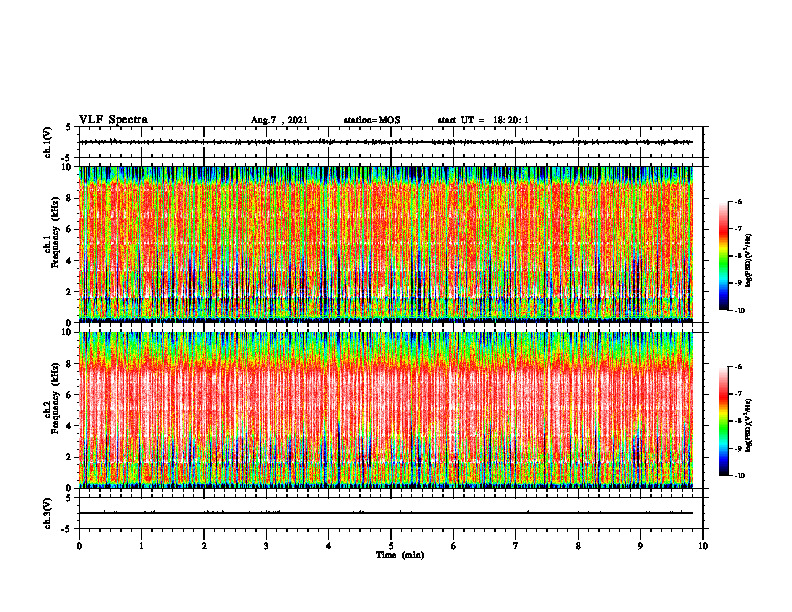Click time-axis tick label '2'
The width and height of the screenshot is (792, 612).
tap(204, 546)
